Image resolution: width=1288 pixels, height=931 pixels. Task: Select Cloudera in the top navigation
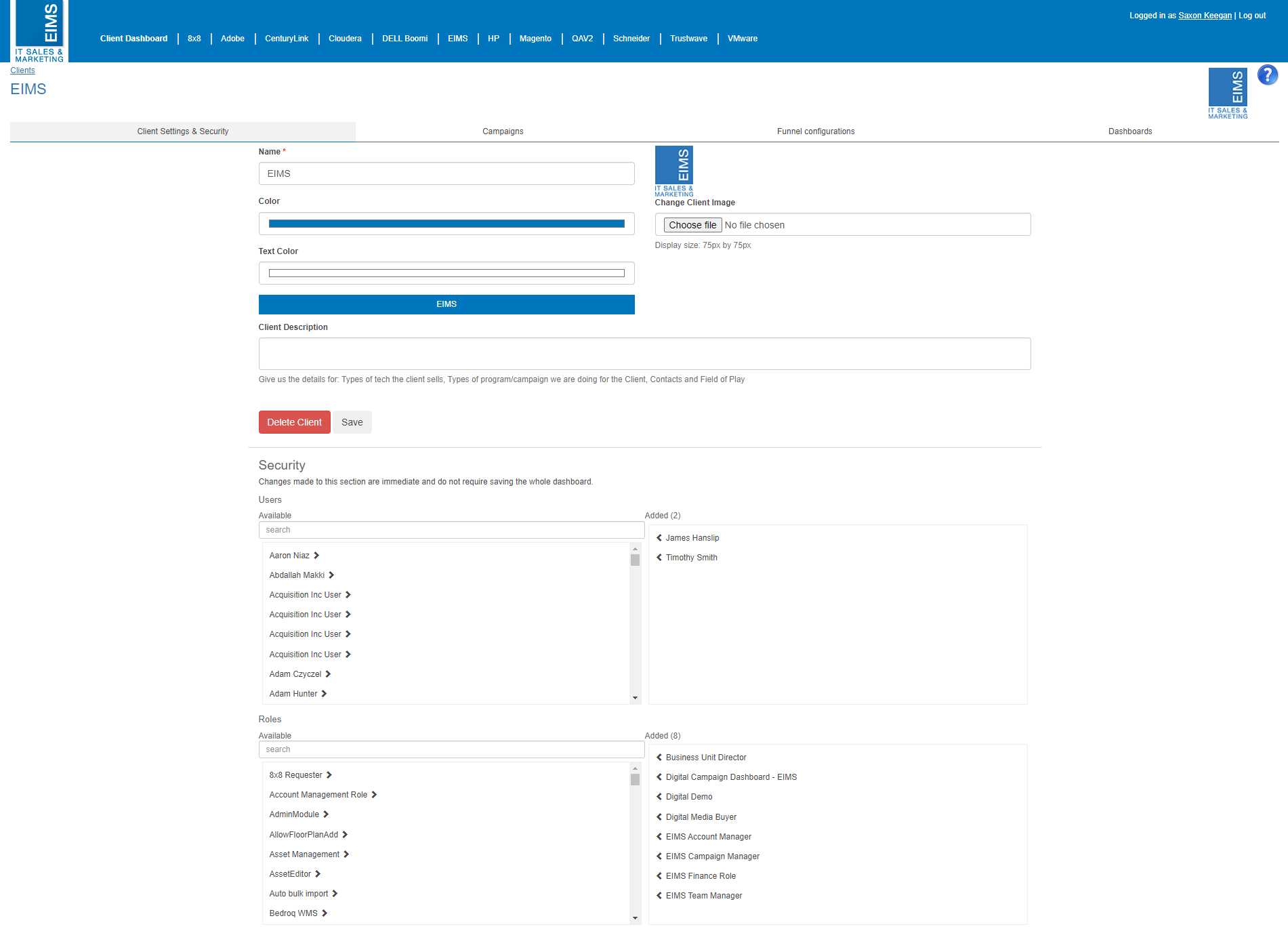tap(345, 39)
